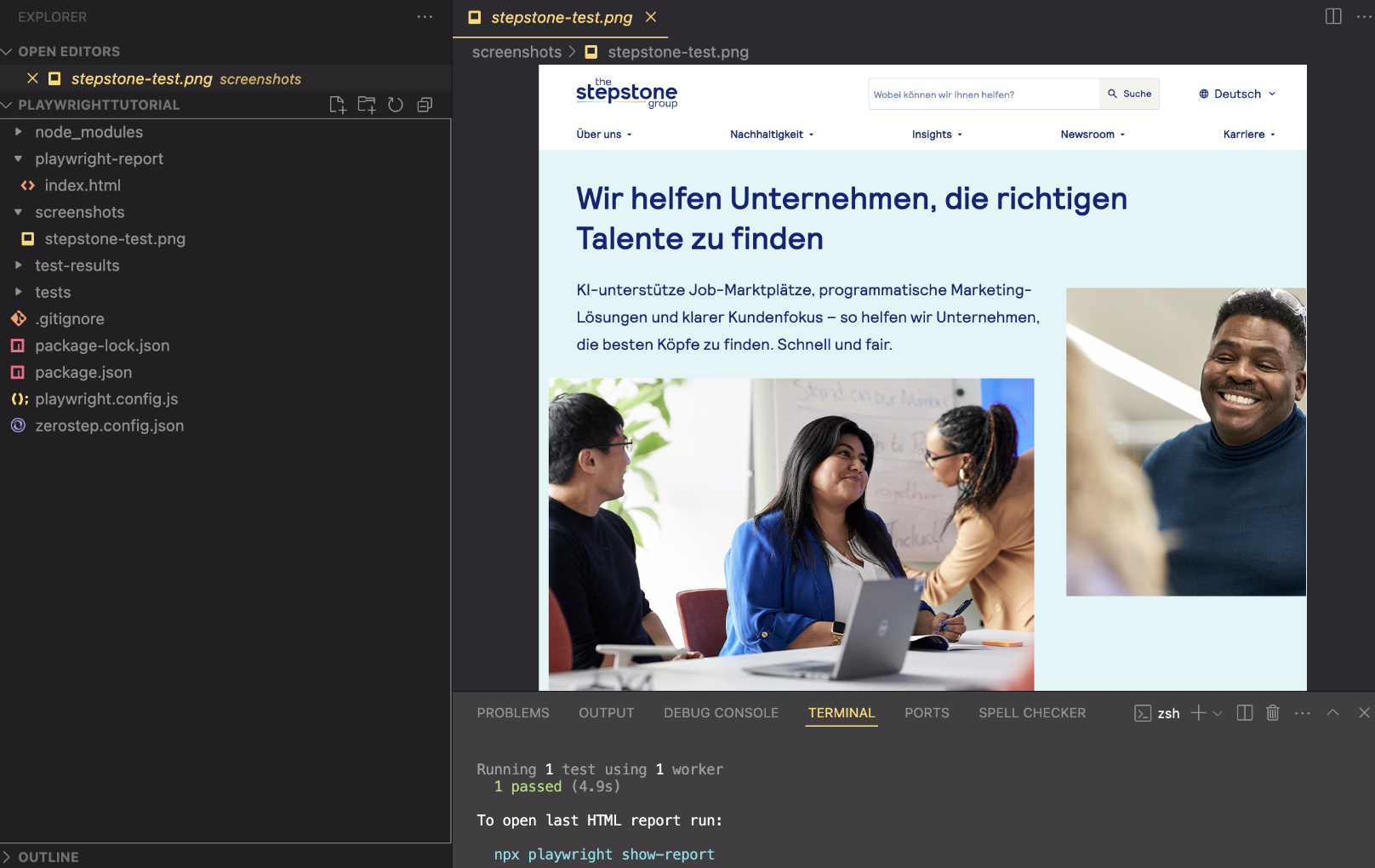The image size is (1375, 868).
Task: Collapse all folders with the collapse icon
Action: (425, 105)
